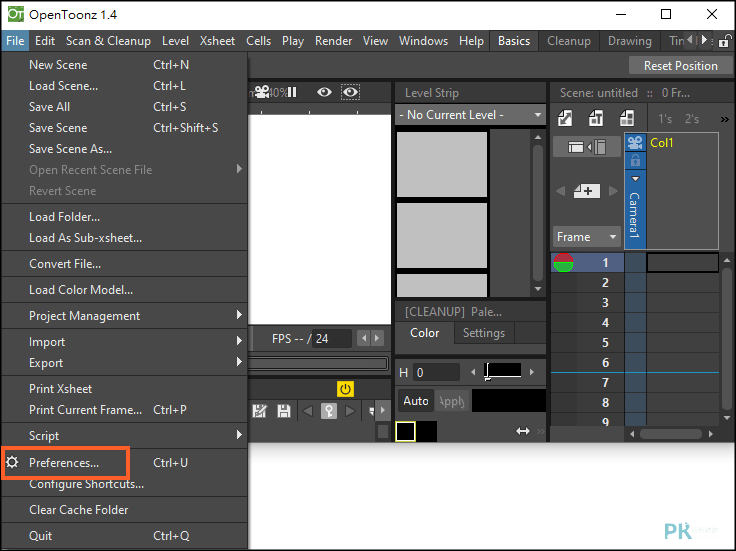Go to next key with right arrow
736x551 pixels.
click(x=350, y=411)
